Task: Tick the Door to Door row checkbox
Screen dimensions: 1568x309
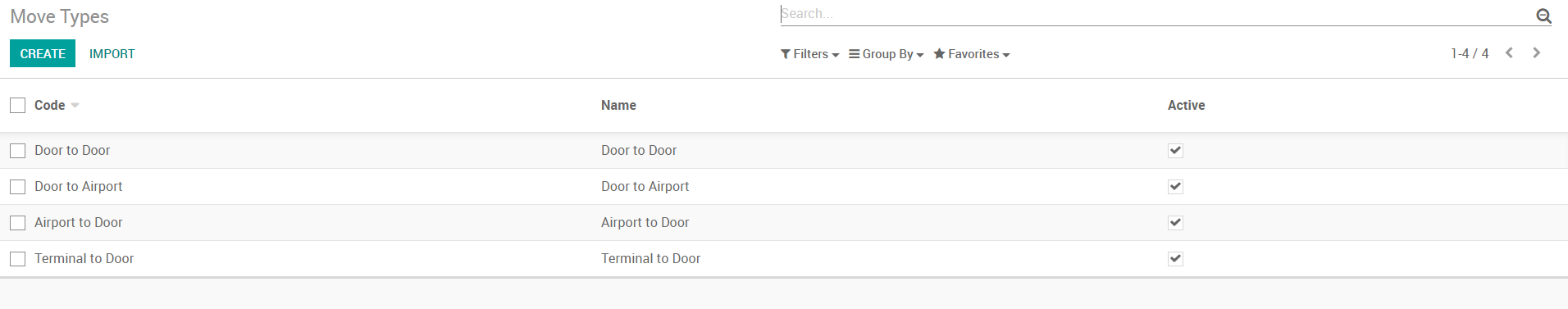Action: coord(18,151)
